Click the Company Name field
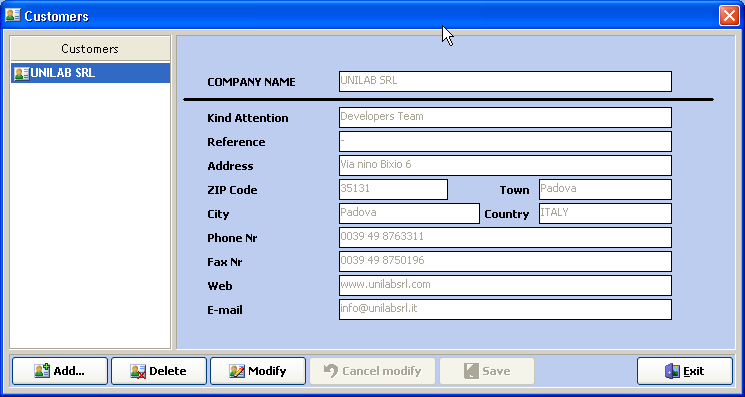The image size is (745, 397). [x=505, y=81]
